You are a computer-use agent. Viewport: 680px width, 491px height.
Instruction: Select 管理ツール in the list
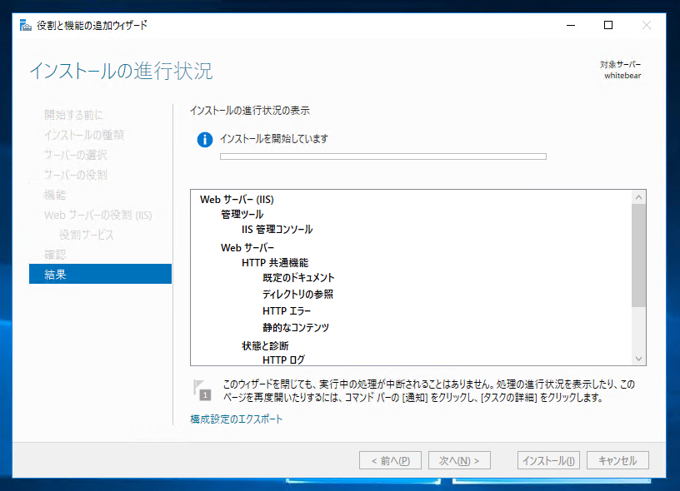242,214
